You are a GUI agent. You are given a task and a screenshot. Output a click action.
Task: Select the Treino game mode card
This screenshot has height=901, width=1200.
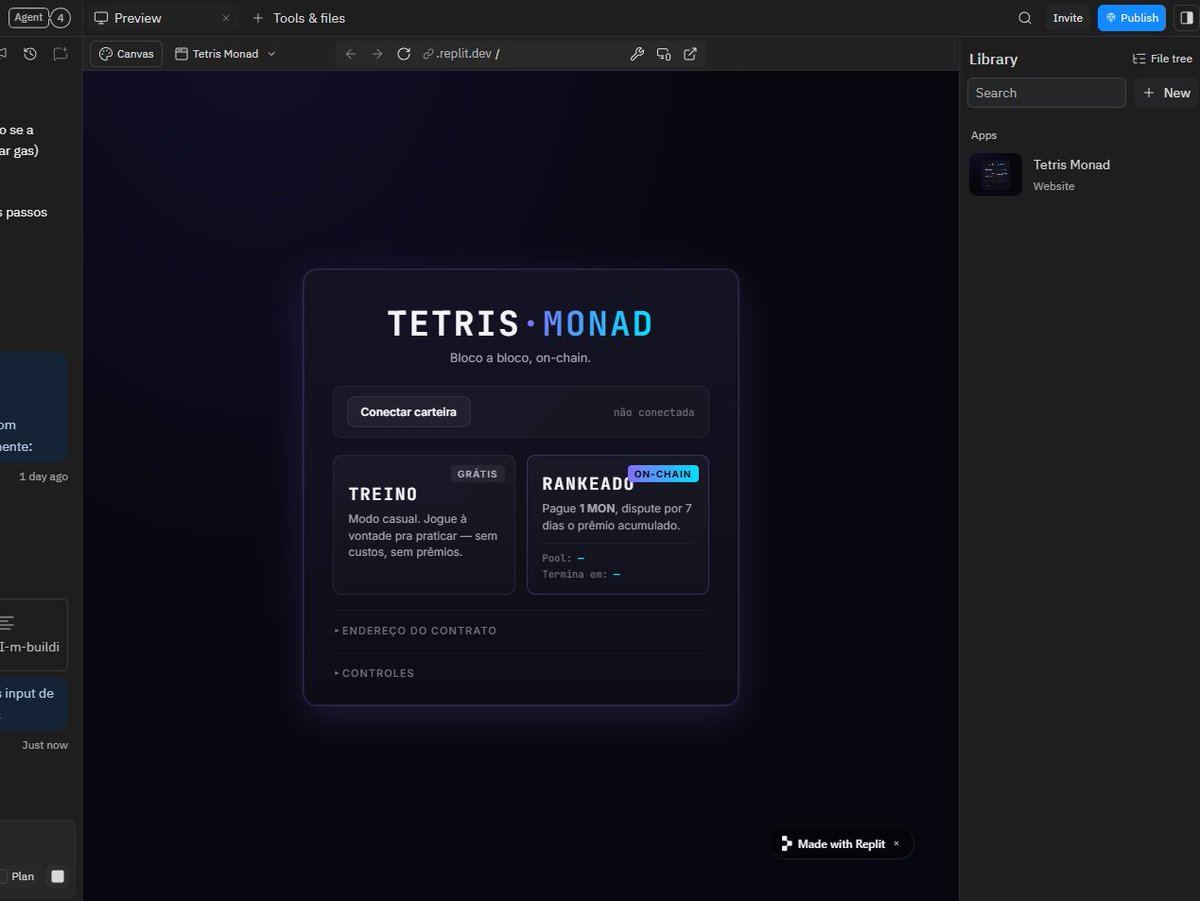click(x=424, y=525)
